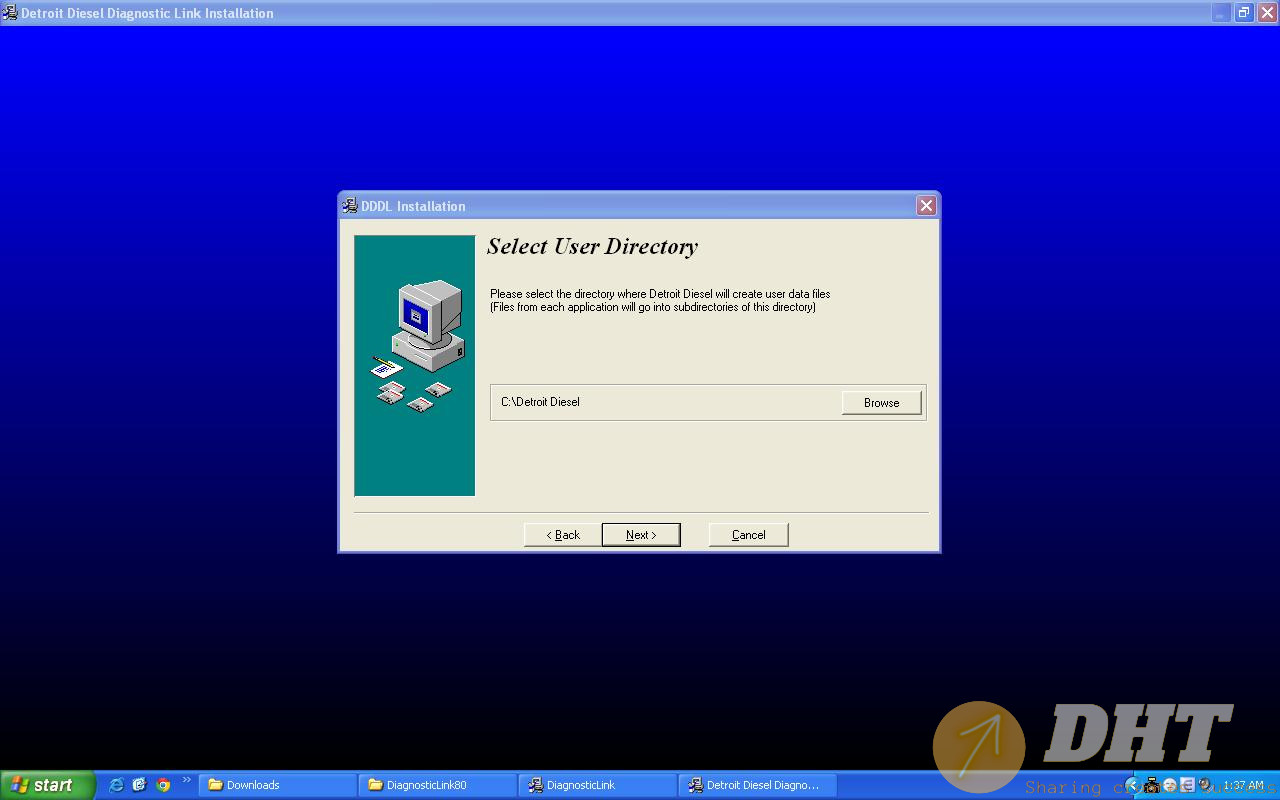The height and width of the screenshot is (800, 1280).
Task: Select Detroit Diesel Diagnostic taskbar button
Action: tap(757, 785)
